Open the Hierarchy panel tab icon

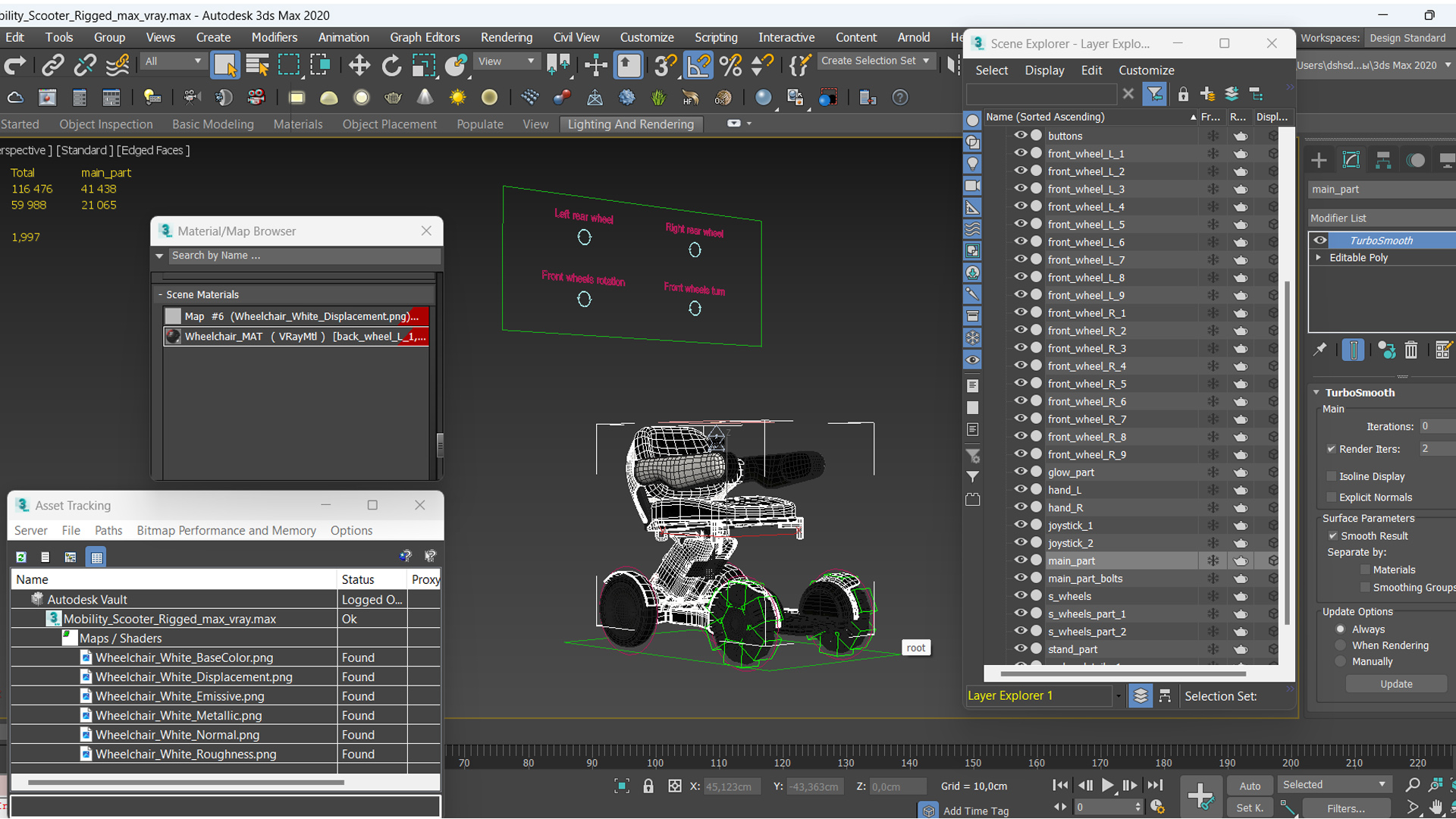1383,160
